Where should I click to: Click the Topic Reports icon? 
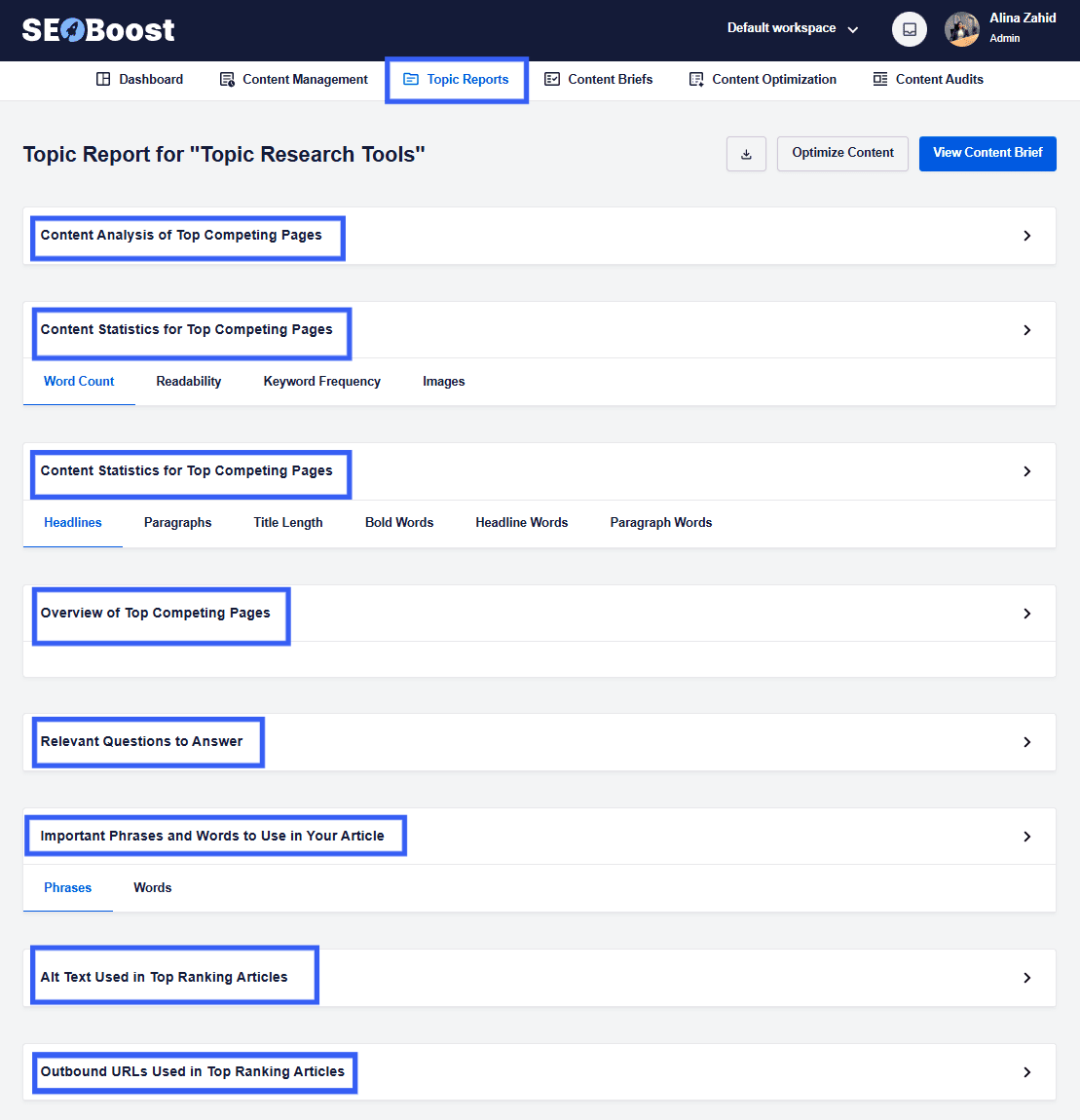tap(411, 79)
